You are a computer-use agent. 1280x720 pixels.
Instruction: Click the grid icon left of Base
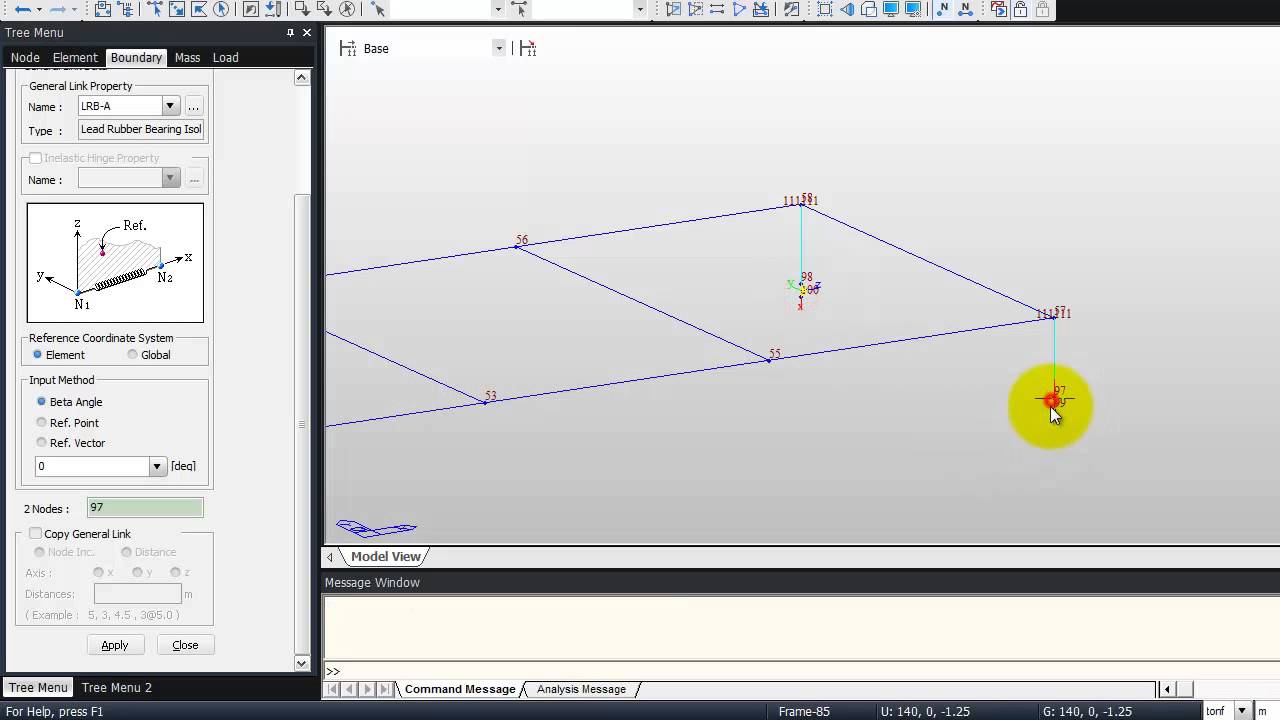click(348, 48)
